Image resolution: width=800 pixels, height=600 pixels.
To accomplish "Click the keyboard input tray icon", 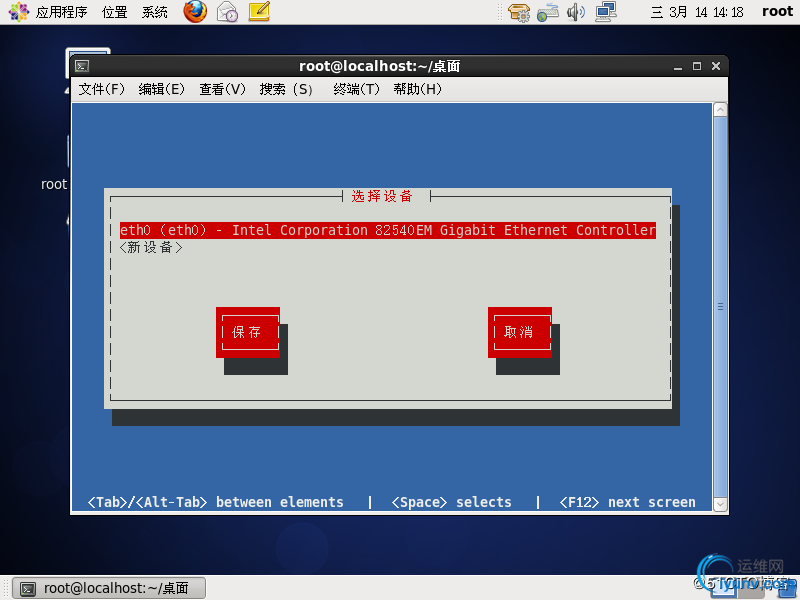I will [x=547, y=12].
